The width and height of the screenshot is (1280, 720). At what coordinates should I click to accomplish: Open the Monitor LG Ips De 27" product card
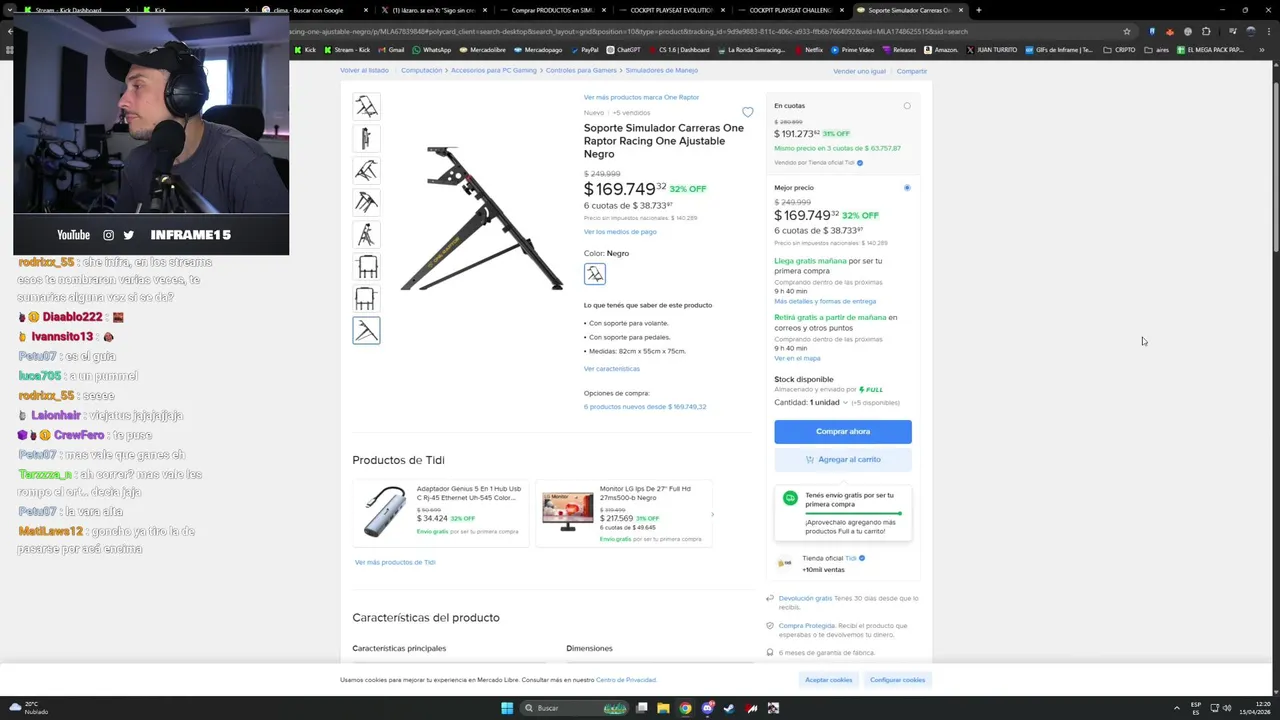(624, 513)
